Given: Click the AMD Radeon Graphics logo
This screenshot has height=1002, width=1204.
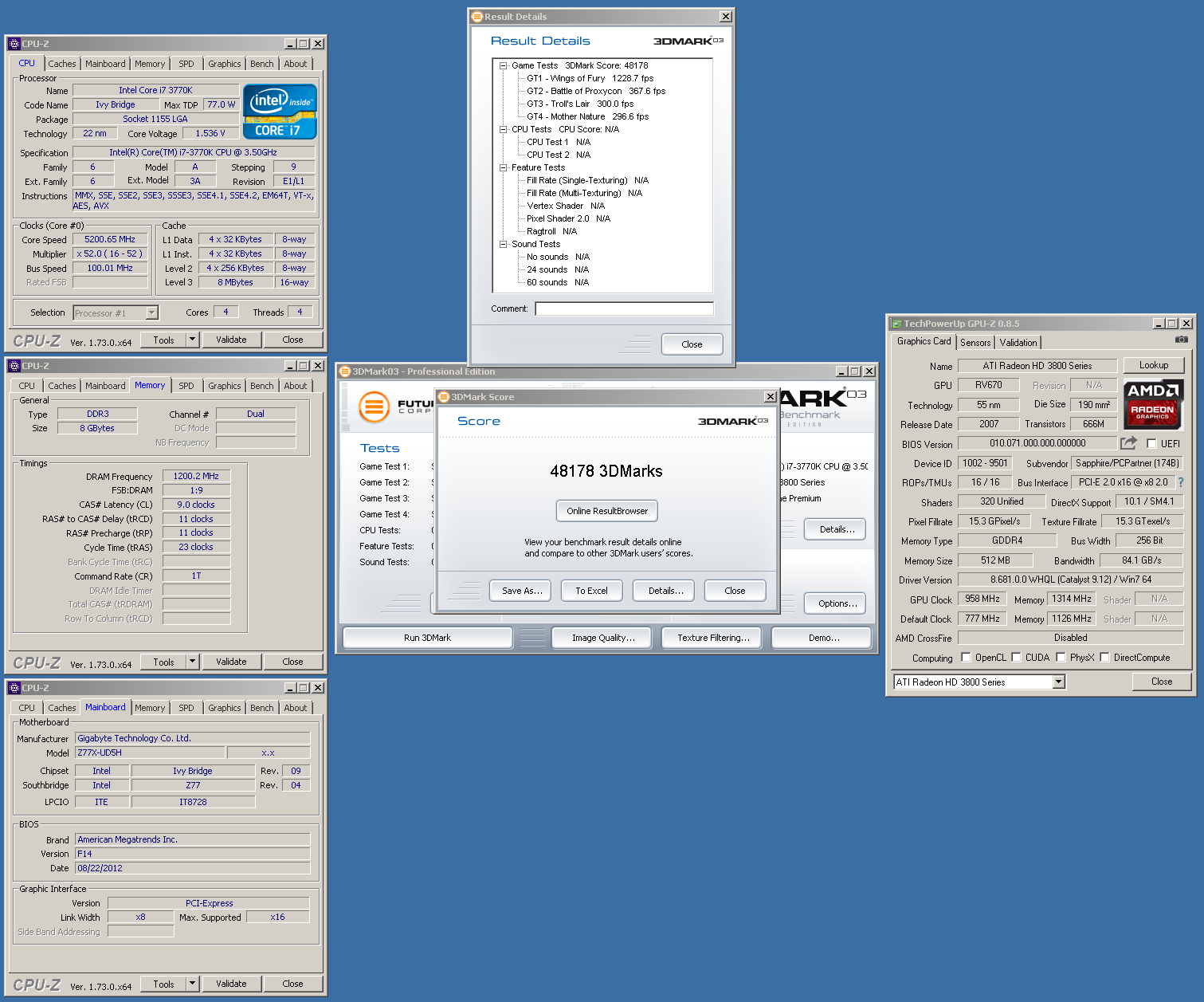Looking at the screenshot, I should (1154, 404).
